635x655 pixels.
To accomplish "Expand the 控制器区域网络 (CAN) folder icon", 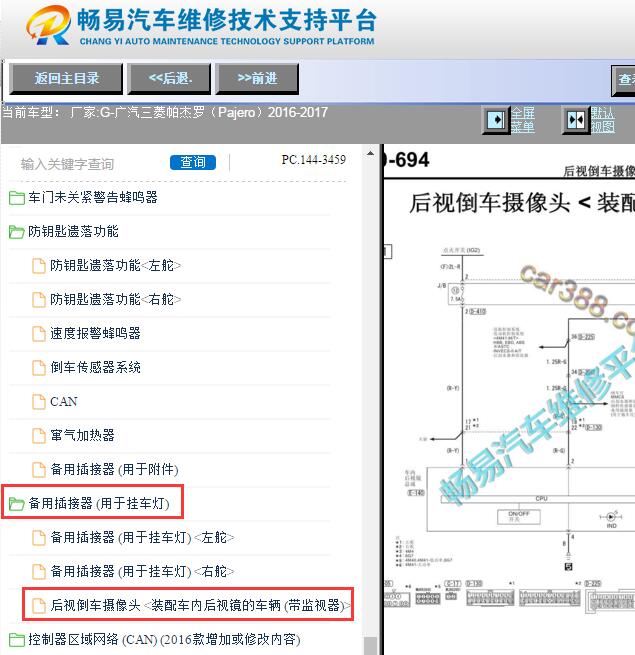I will pyautogui.click(x=17, y=640).
